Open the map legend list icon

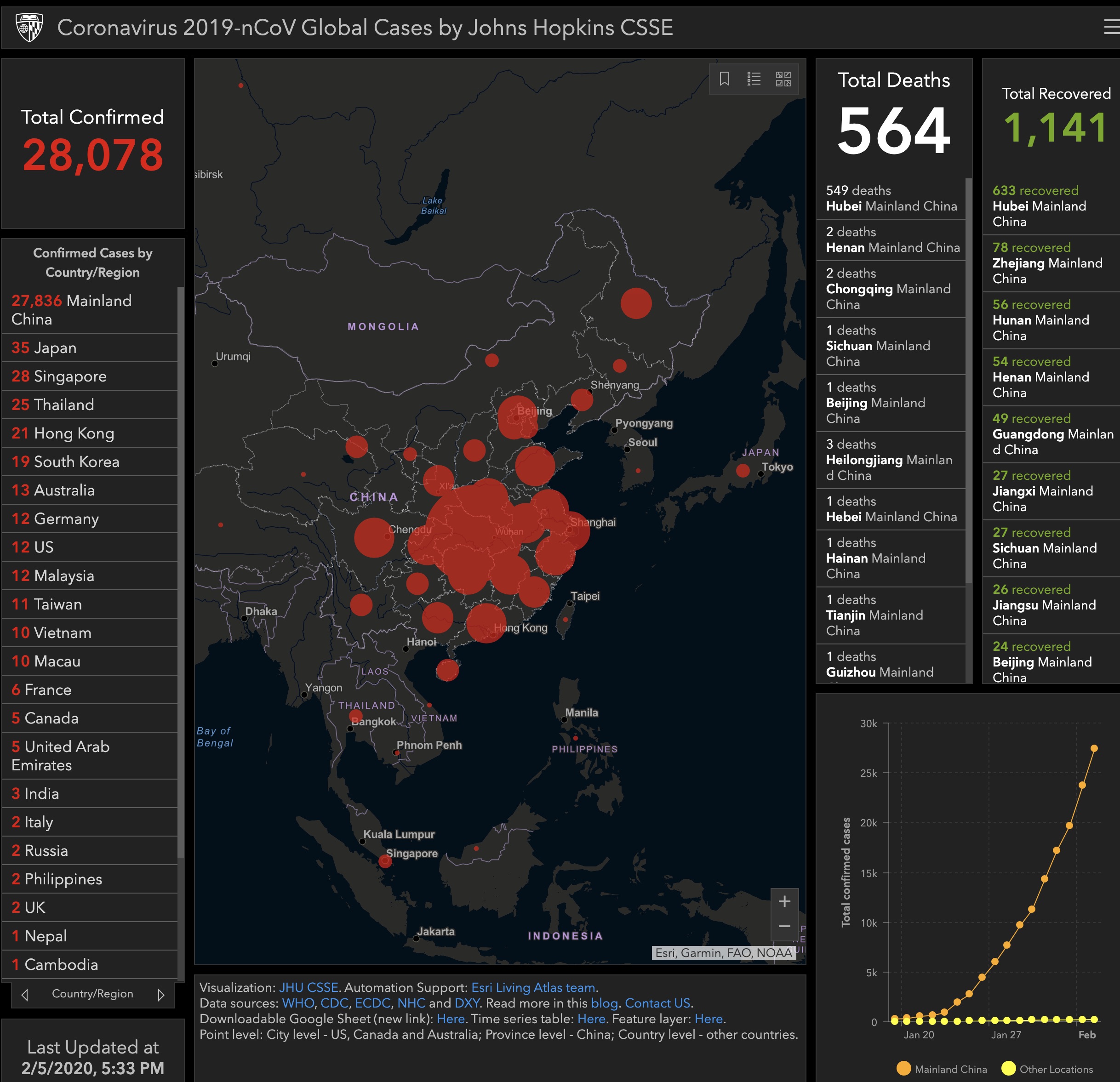(x=754, y=78)
